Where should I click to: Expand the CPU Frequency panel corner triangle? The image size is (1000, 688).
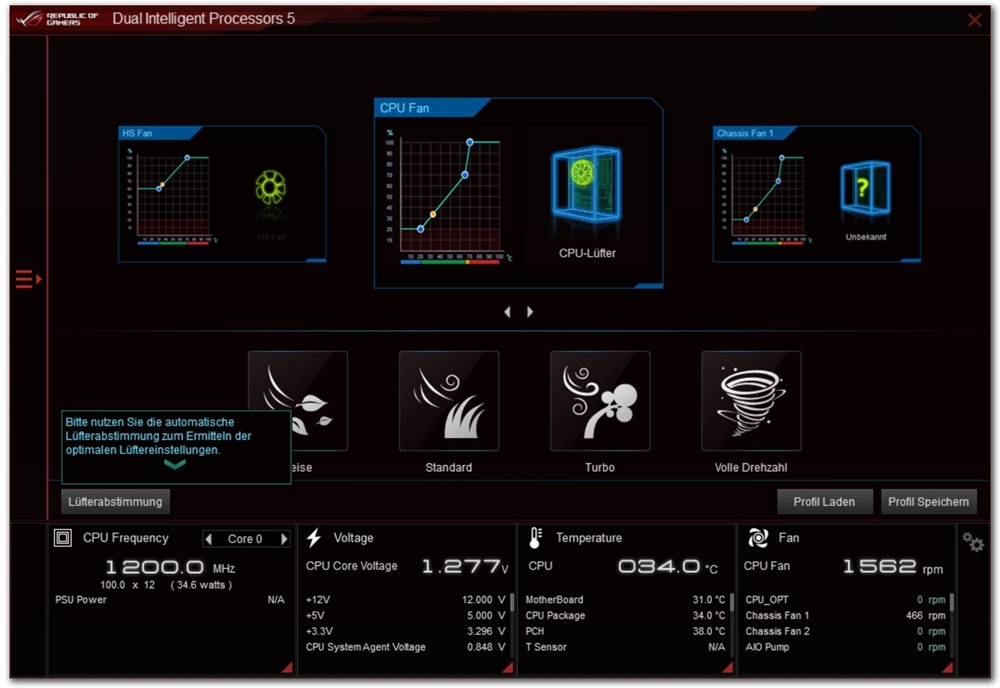pyautogui.click(x=287, y=668)
